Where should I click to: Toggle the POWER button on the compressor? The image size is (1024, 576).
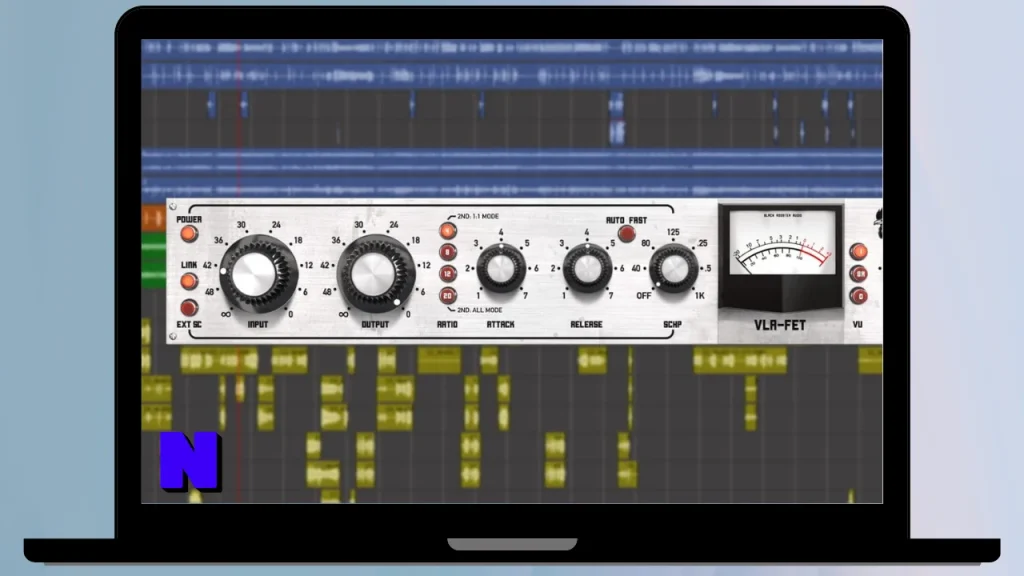pos(189,233)
